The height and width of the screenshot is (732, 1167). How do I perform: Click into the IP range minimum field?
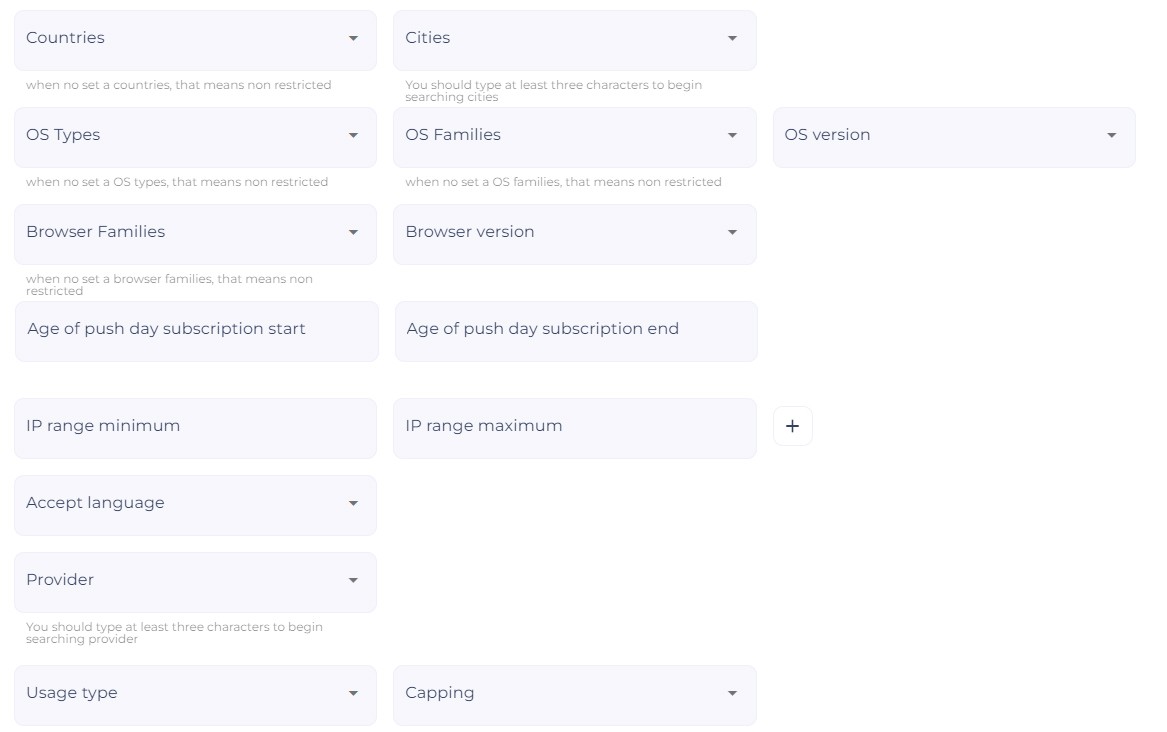pyautogui.click(x=195, y=428)
